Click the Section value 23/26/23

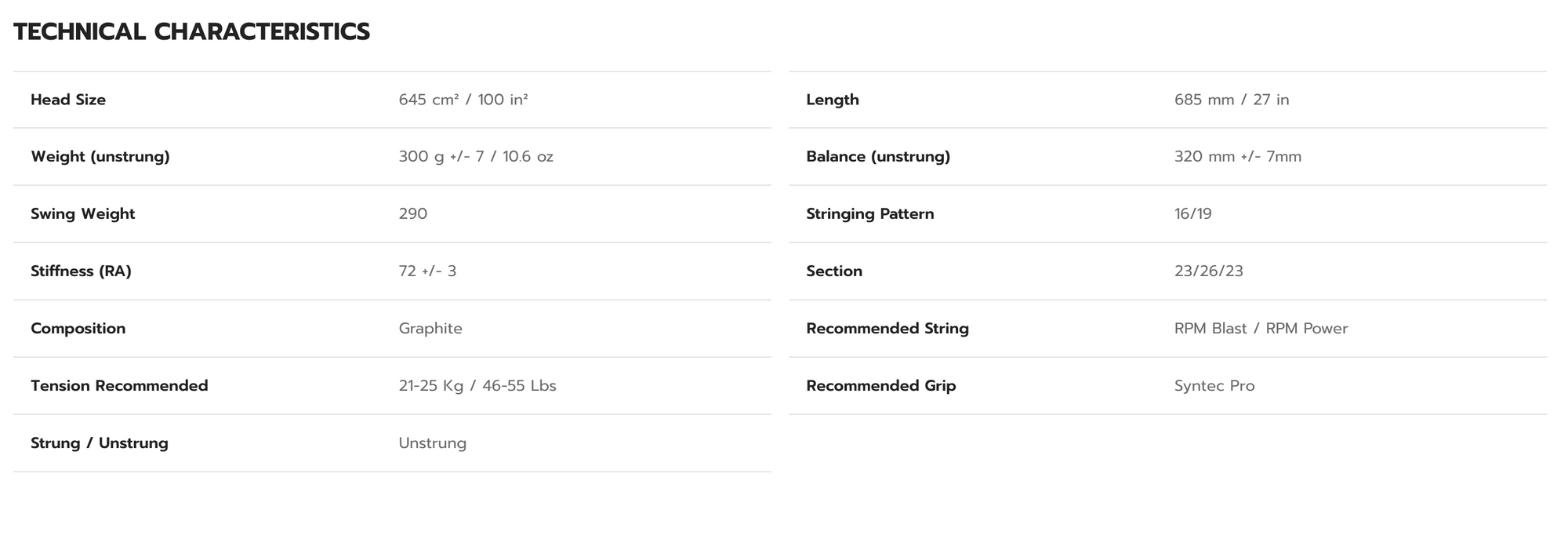click(x=1208, y=271)
